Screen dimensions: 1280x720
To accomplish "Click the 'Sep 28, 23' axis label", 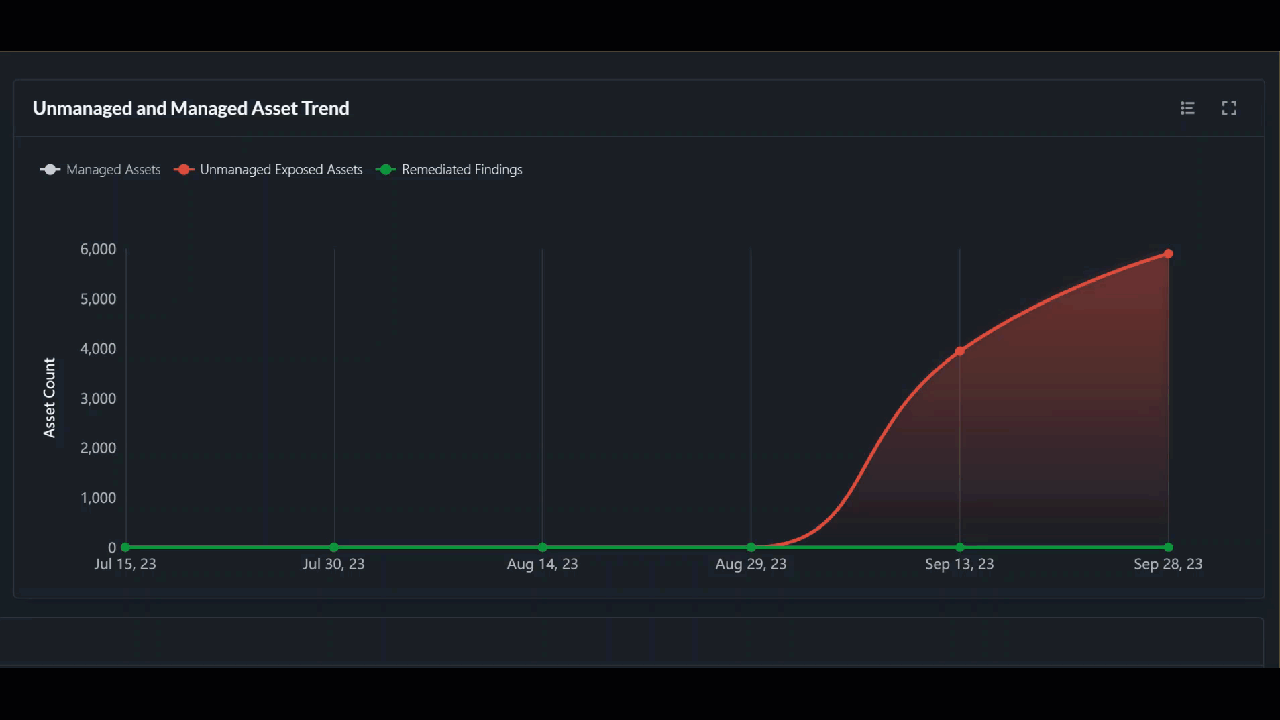I will (1168, 564).
